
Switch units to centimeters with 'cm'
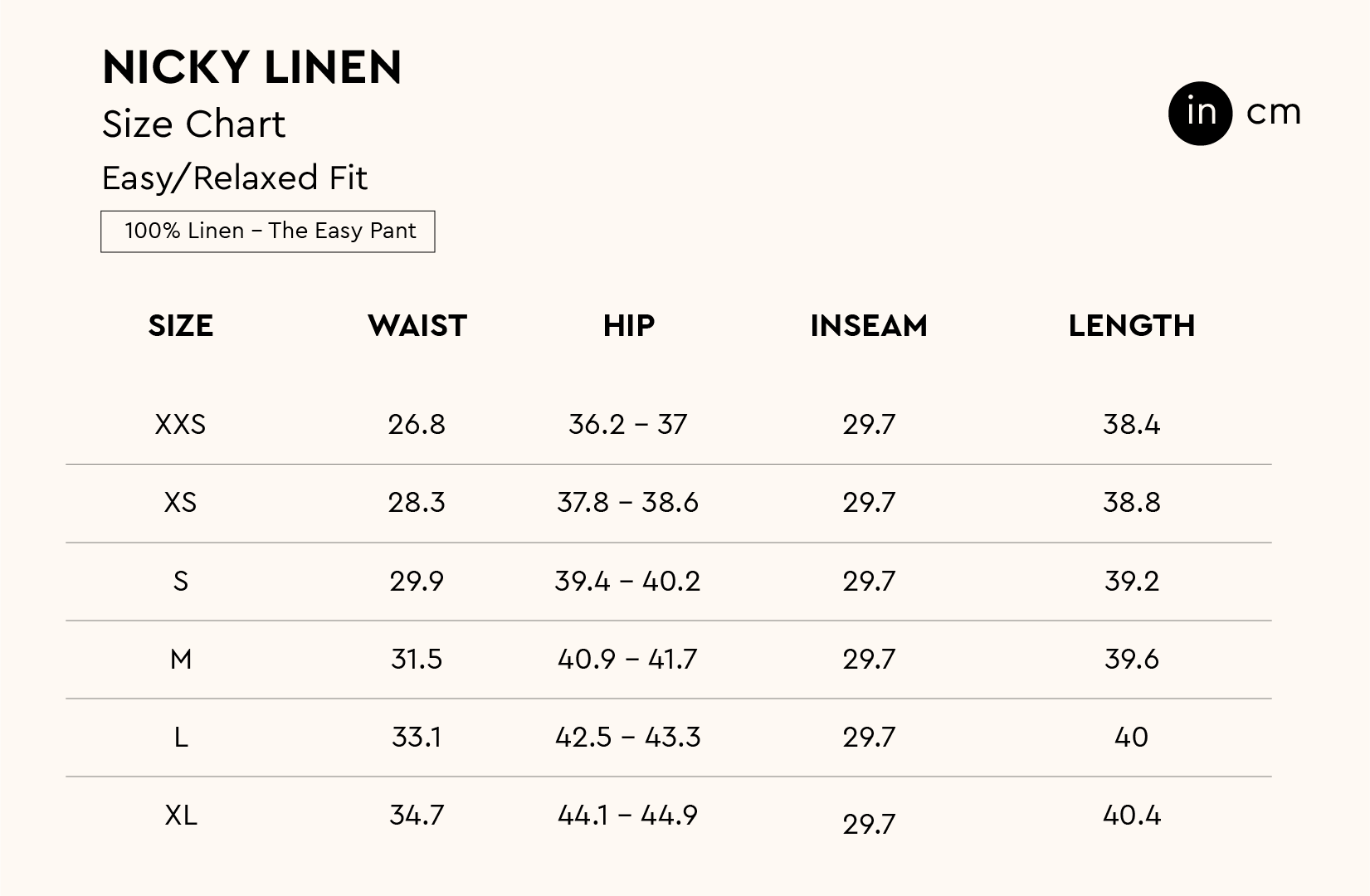tap(1273, 113)
